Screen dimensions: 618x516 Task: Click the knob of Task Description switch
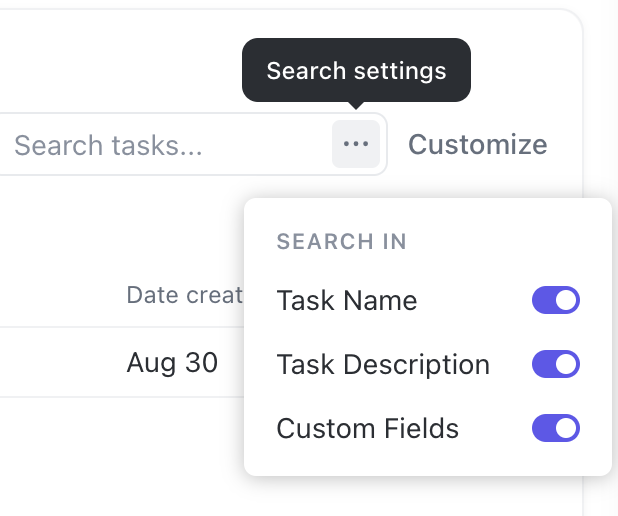[567, 364]
